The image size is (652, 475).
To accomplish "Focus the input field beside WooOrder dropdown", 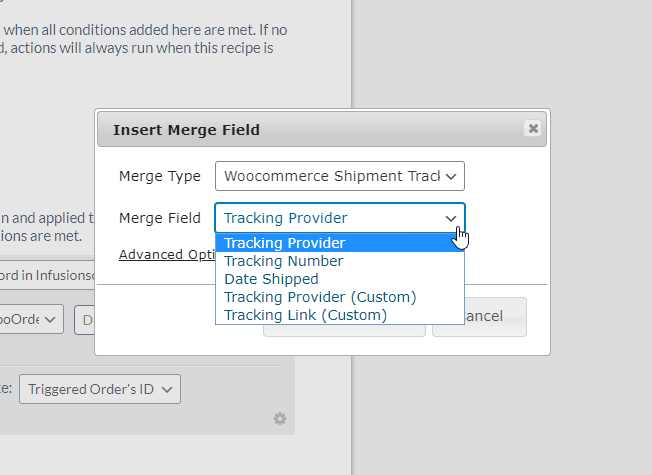I will (x=85, y=319).
